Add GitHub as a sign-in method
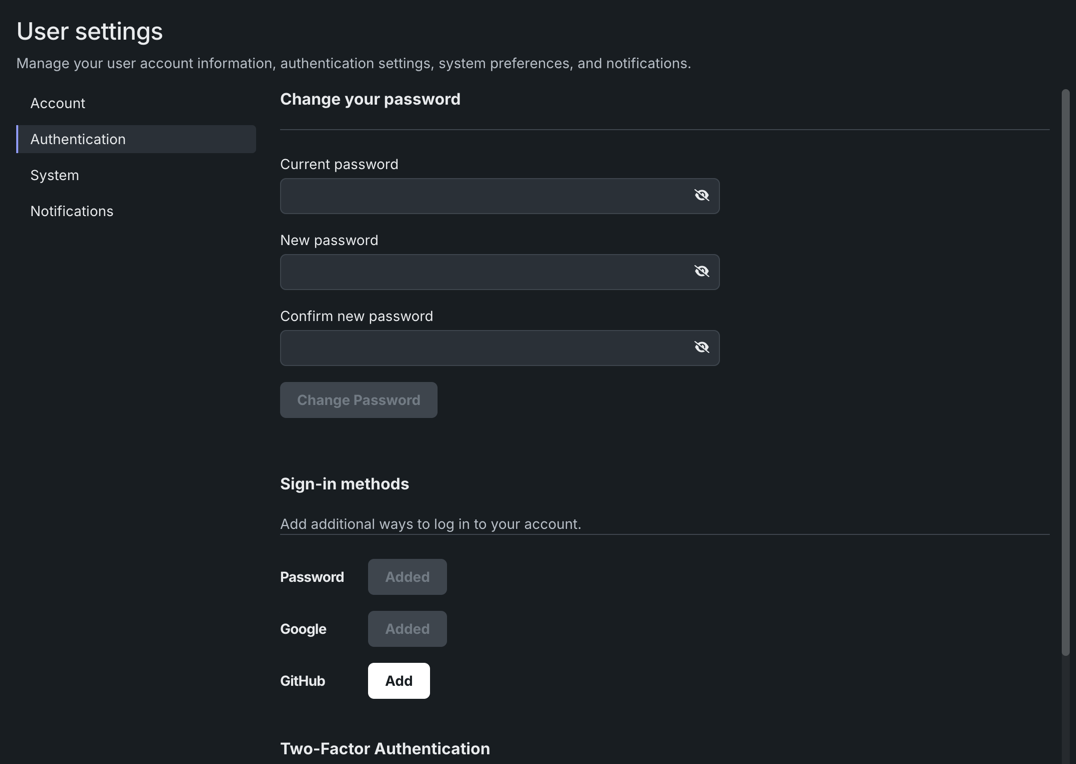This screenshot has height=764, width=1076. point(398,681)
